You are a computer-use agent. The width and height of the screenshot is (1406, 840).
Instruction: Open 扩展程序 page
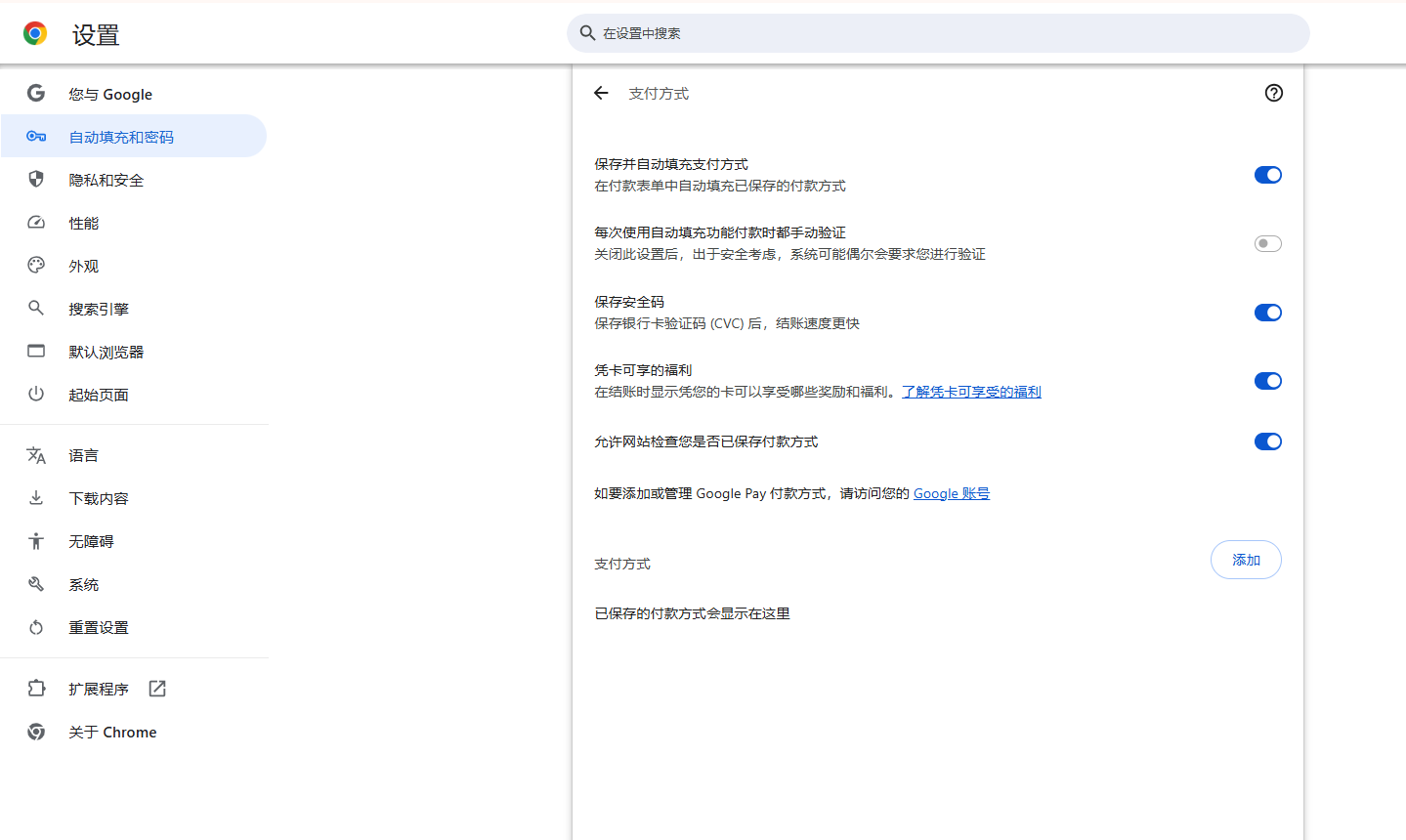134,689
